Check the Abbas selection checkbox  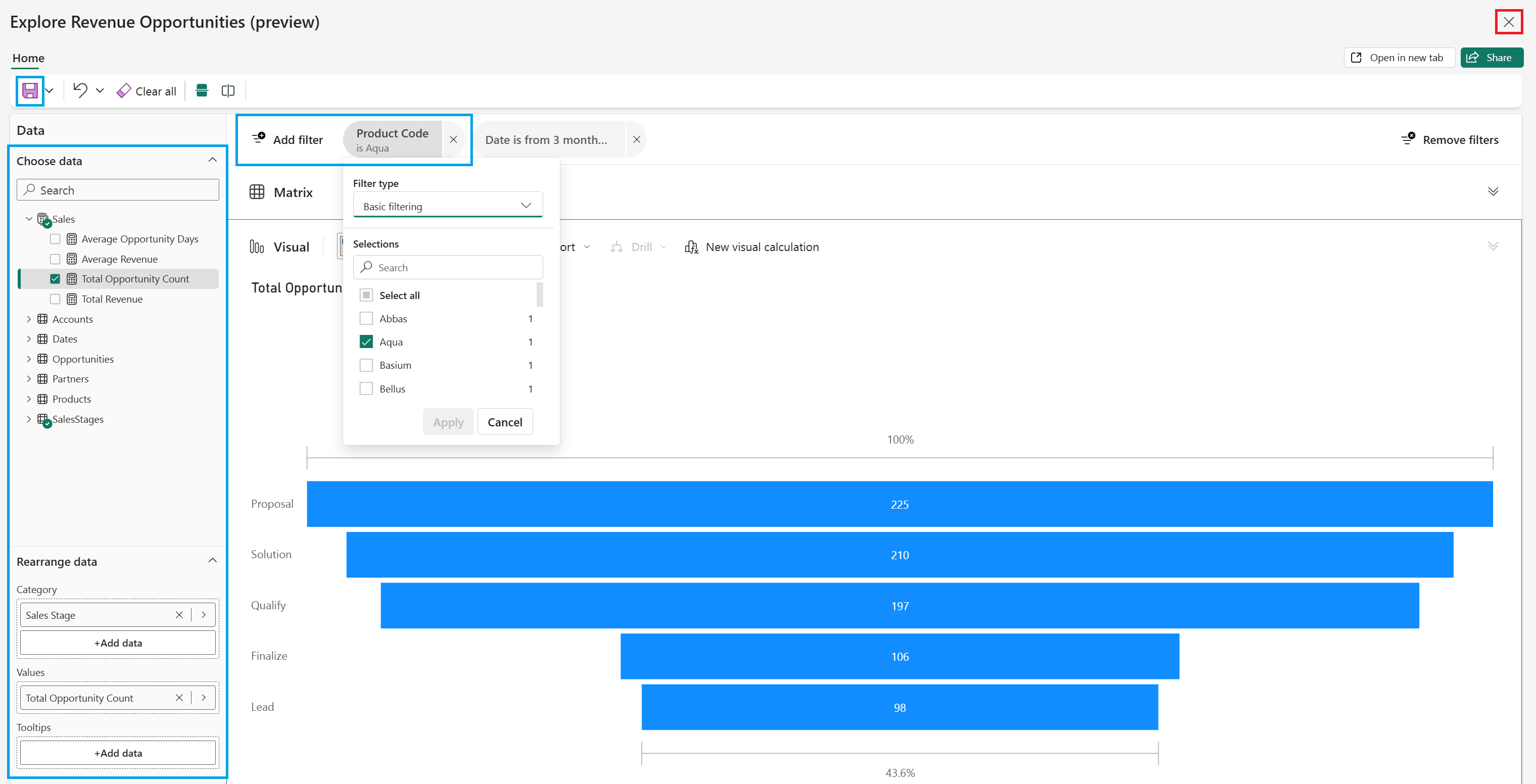366,318
